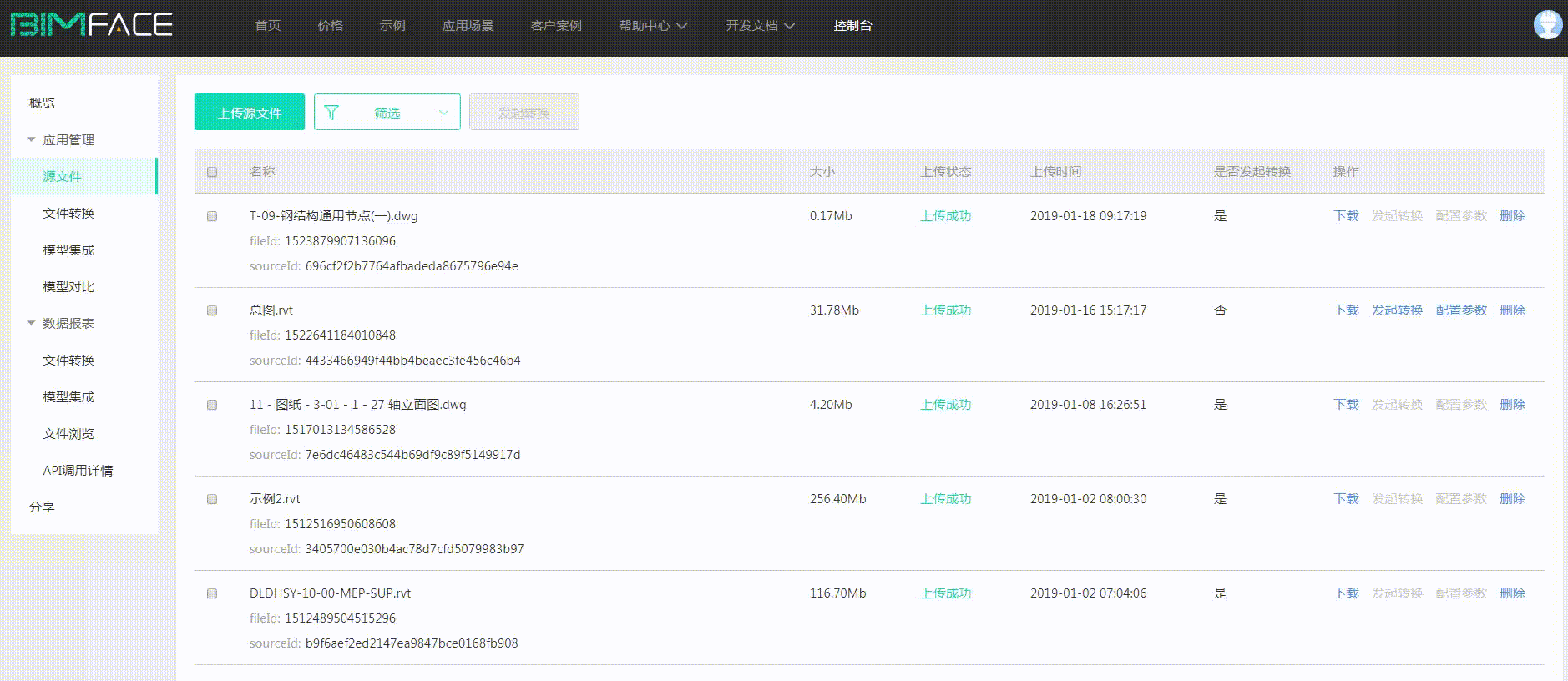Toggle checkbox for DLDHSY-10-00-MEP-SUP.rvt
1568x681 pixels.
click(x=212, y=593)
